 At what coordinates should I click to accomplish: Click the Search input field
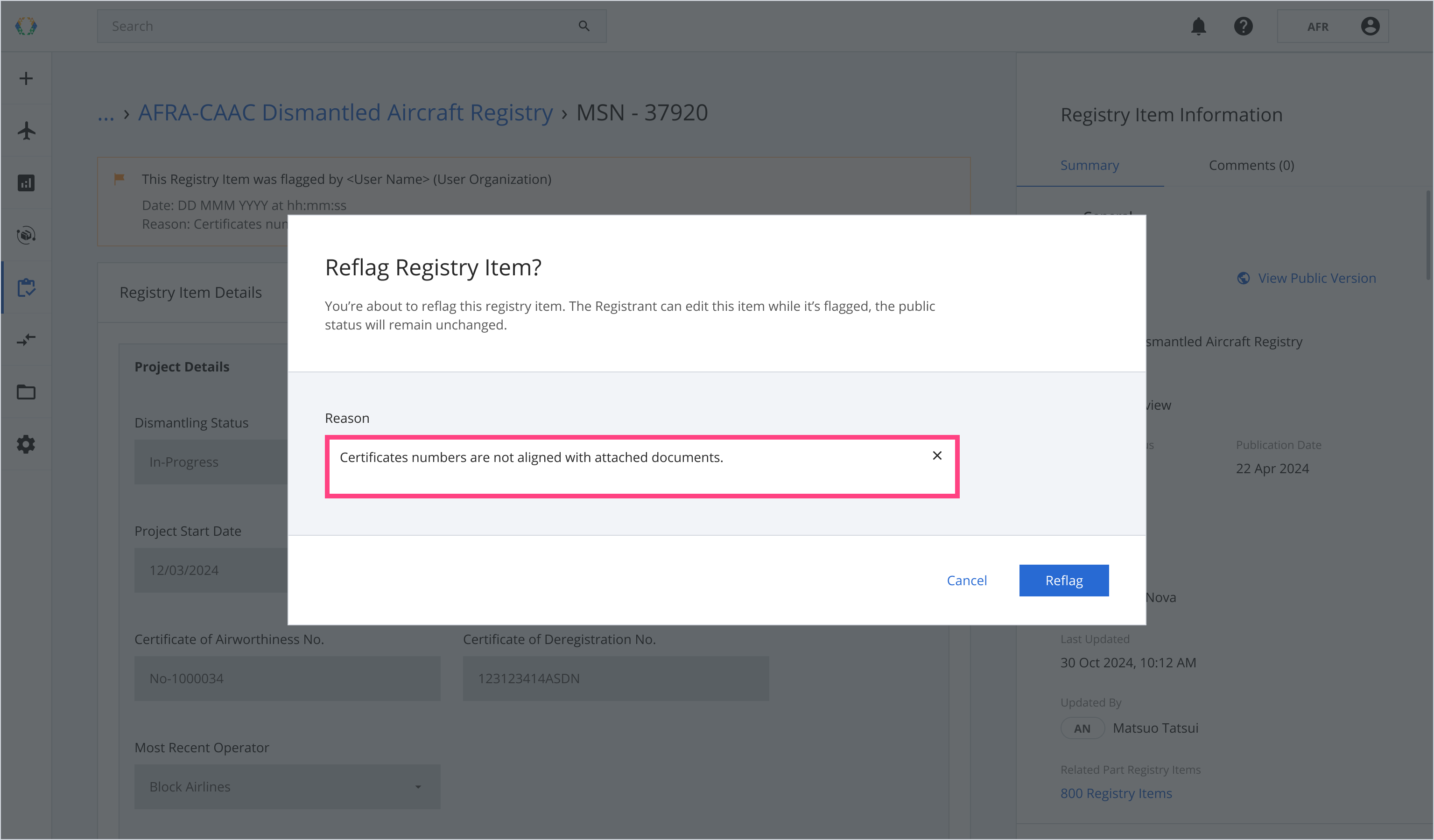tap(341, 27)
